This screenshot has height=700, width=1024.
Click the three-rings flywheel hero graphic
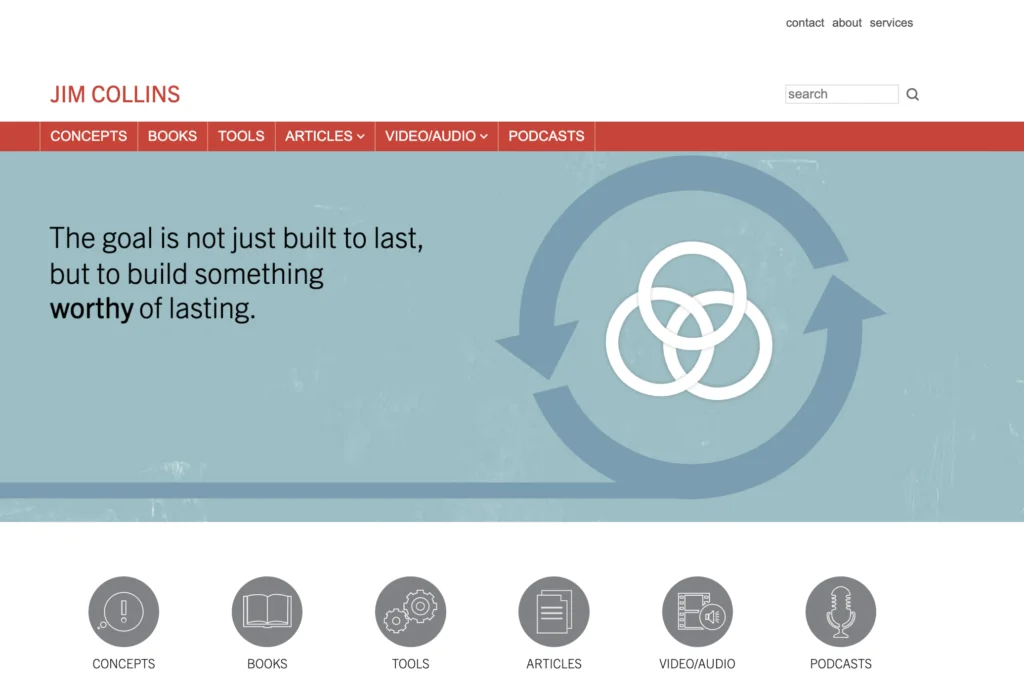point(690,321)
